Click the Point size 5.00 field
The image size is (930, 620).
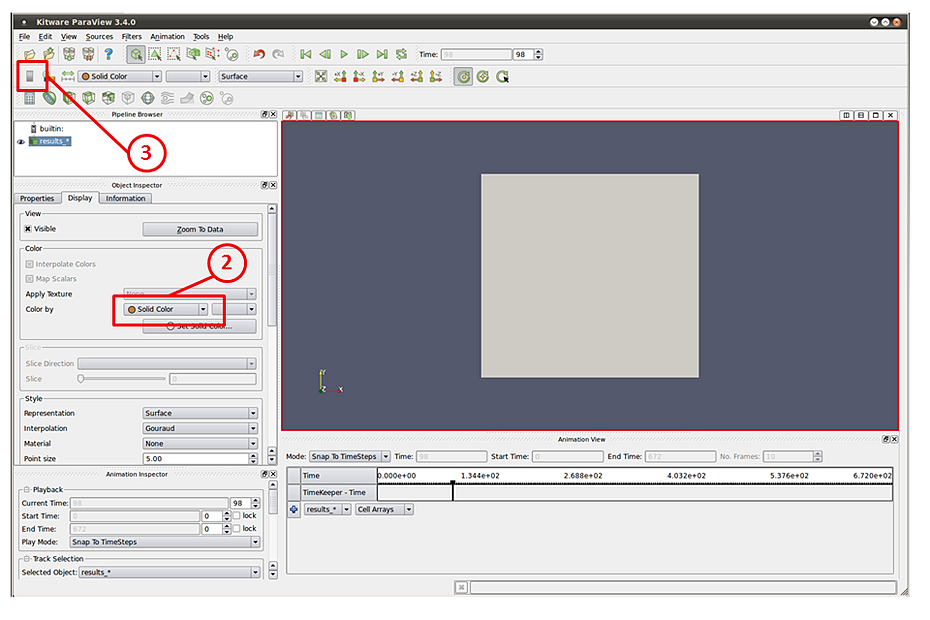[x=196, y=459]
